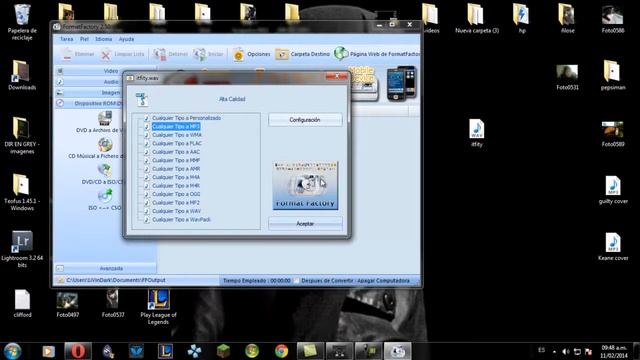The height and width of the screenshot is (360, 640).
Task: Toggle Después de Convertir Apagar Computadora checkbox
Action: (x=297, y=280)
